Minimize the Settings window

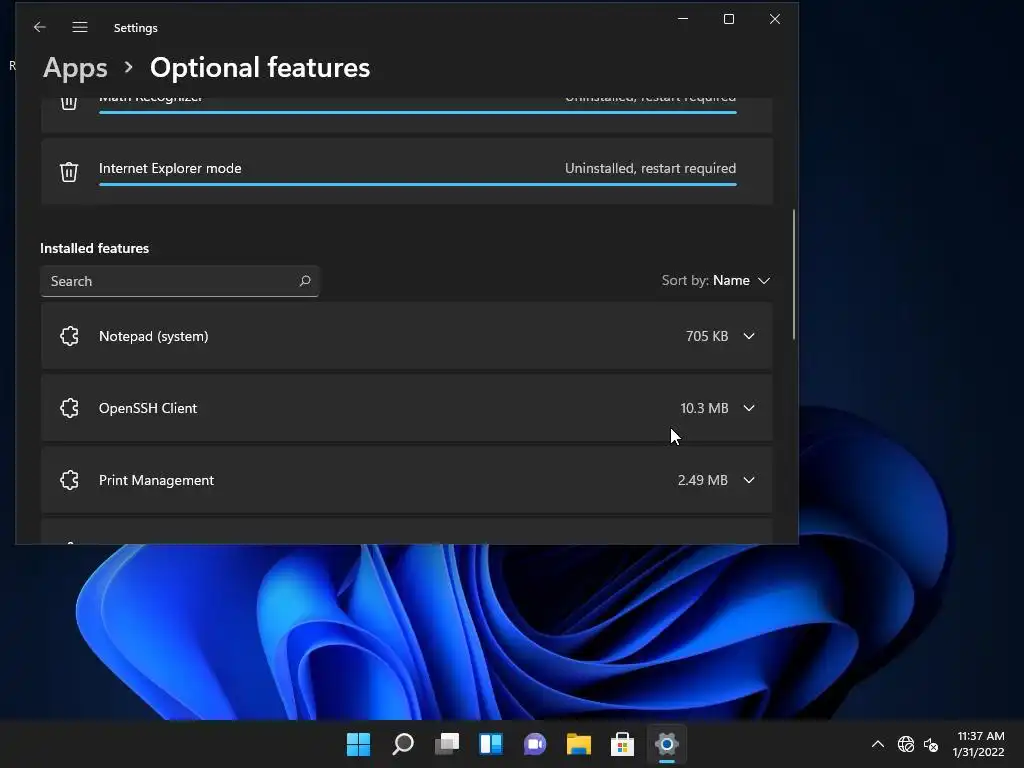[x=683, y=19]
